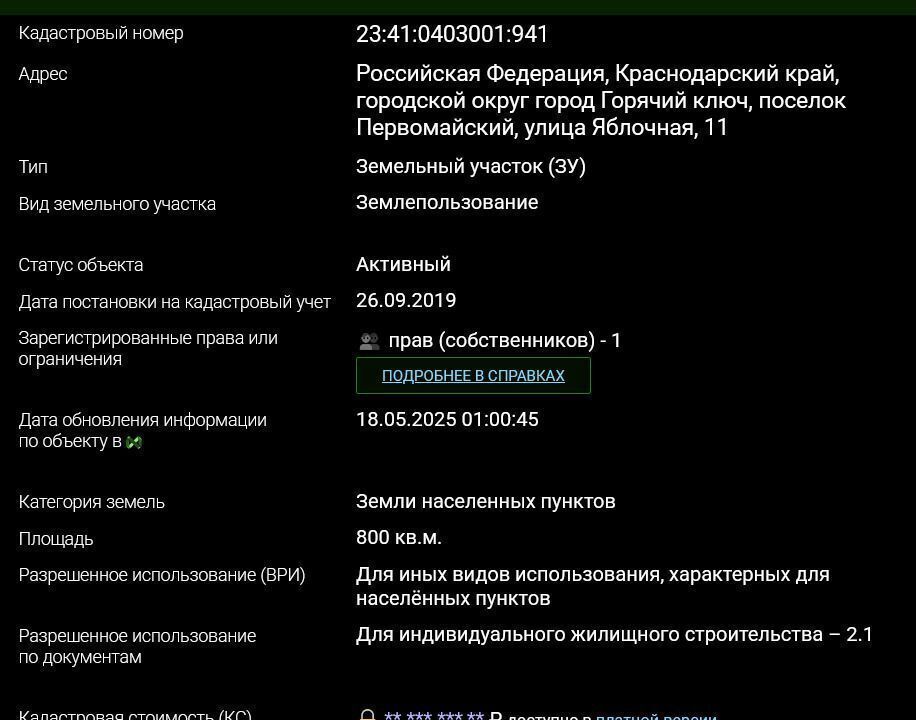Click the label Зарегистрированные права или ограничения

[148, 348]
